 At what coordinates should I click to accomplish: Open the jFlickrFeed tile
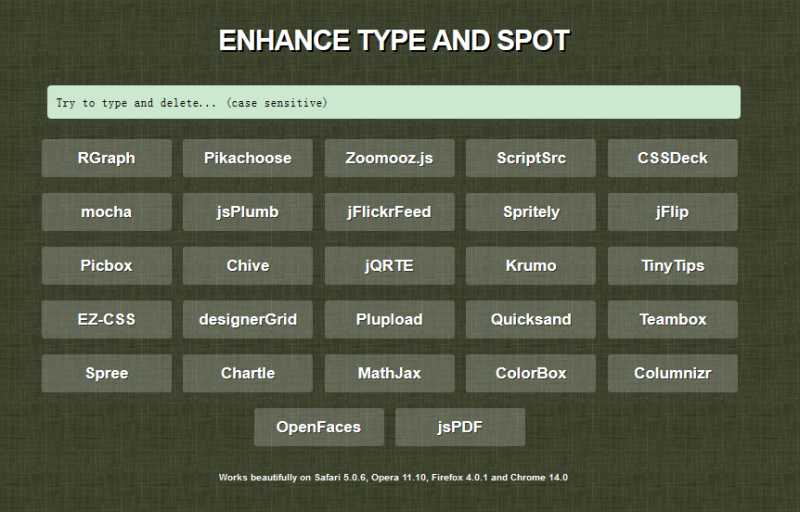389,212
